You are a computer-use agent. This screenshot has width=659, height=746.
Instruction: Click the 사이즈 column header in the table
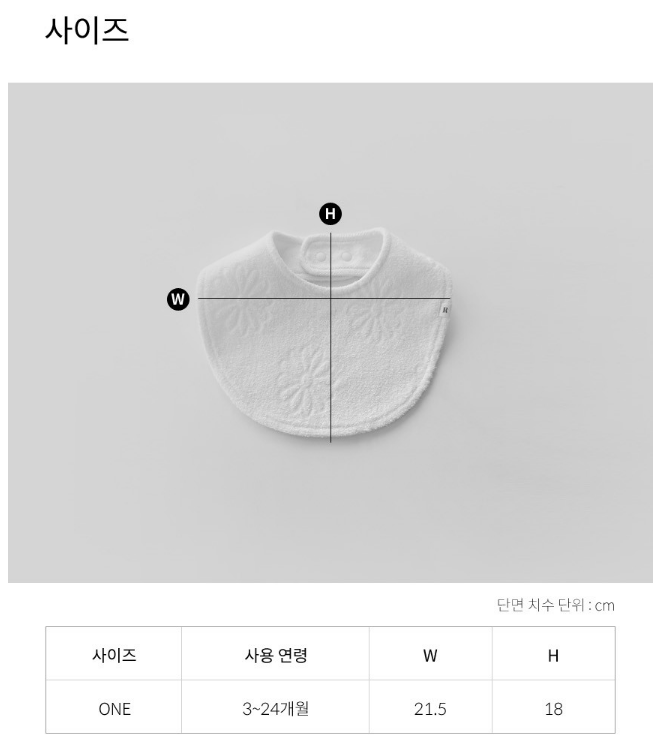[113, 656]
